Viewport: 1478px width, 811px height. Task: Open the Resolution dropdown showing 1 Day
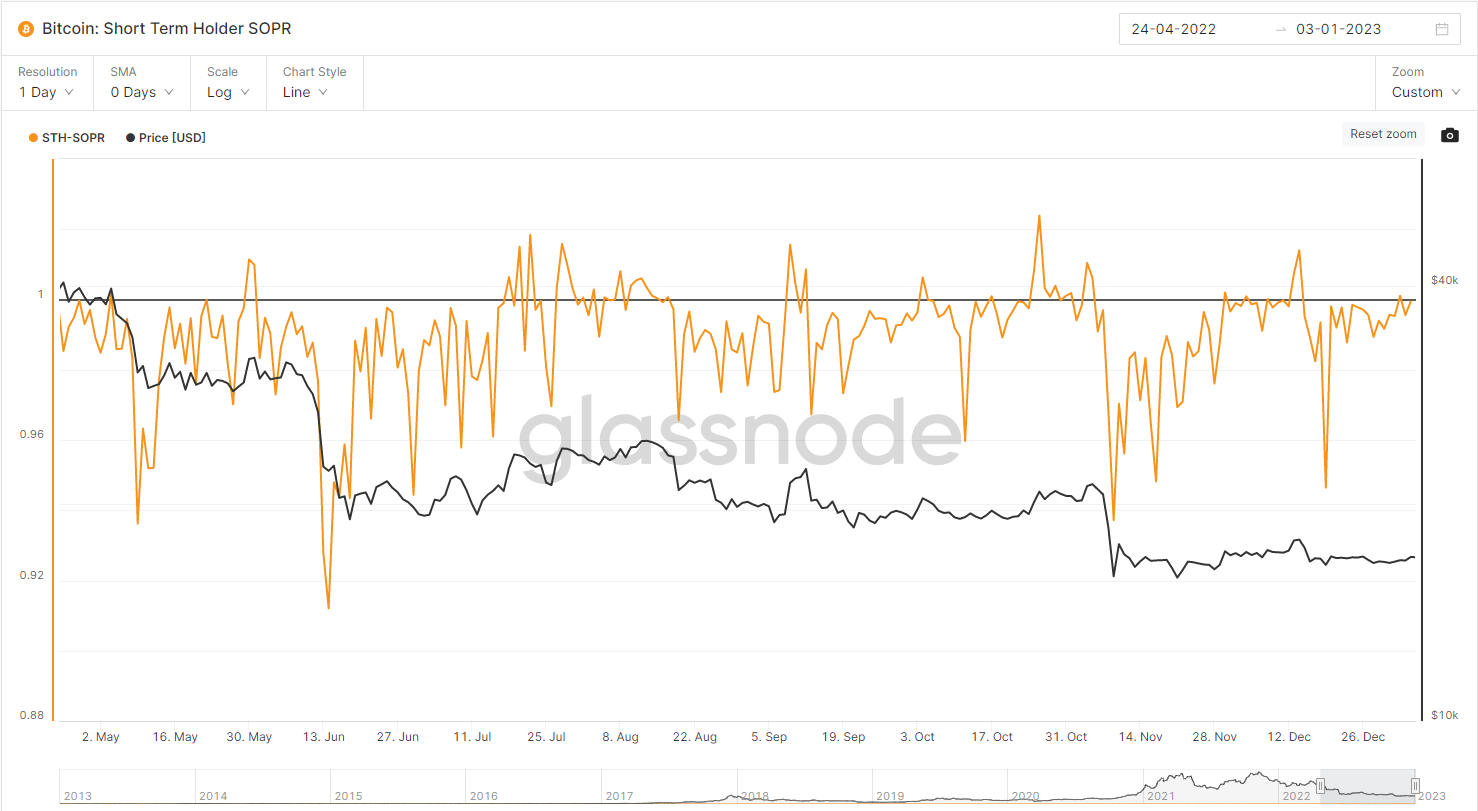[x=42, y=91]
